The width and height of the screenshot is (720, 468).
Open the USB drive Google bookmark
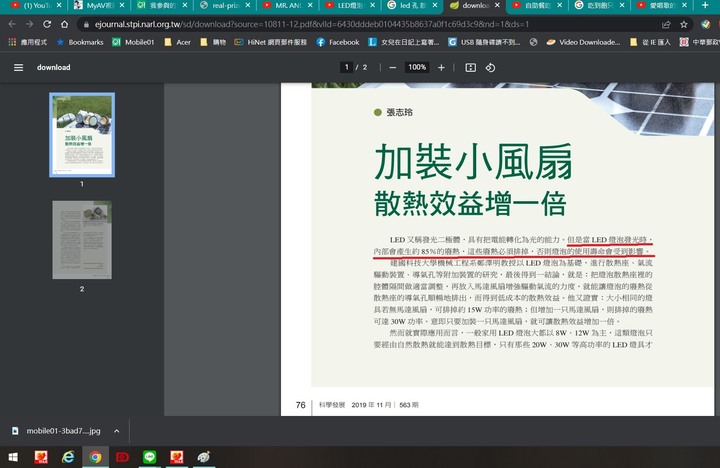(484, 42)
